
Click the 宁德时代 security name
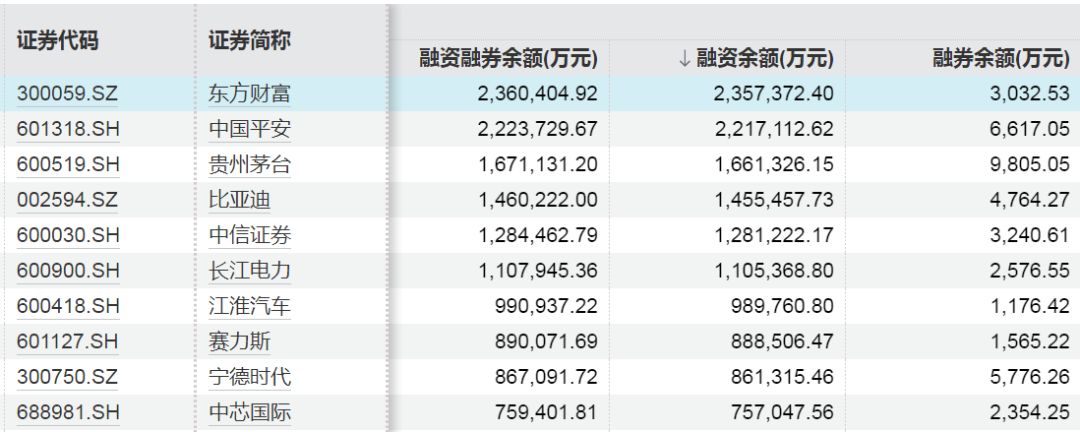(250, 377)
